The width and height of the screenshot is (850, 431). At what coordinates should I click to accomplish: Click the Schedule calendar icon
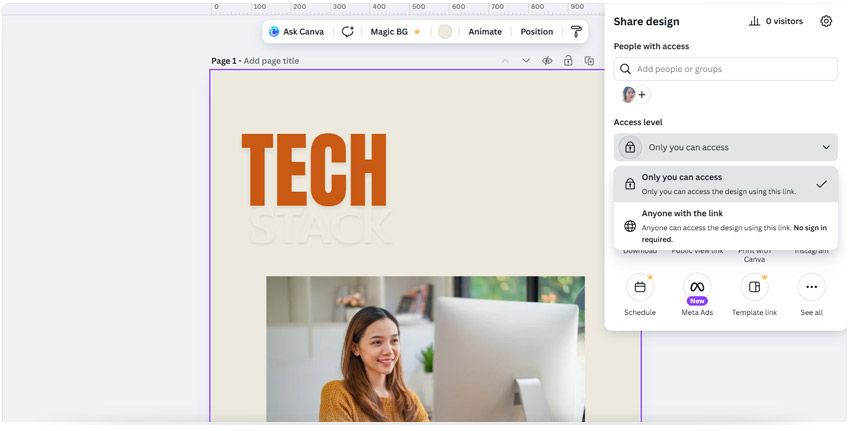(x=640, y=287)
